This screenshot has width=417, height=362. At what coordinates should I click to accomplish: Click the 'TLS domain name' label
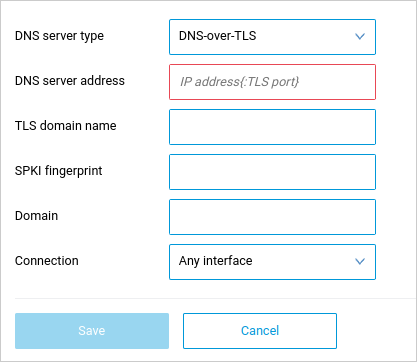66,126
